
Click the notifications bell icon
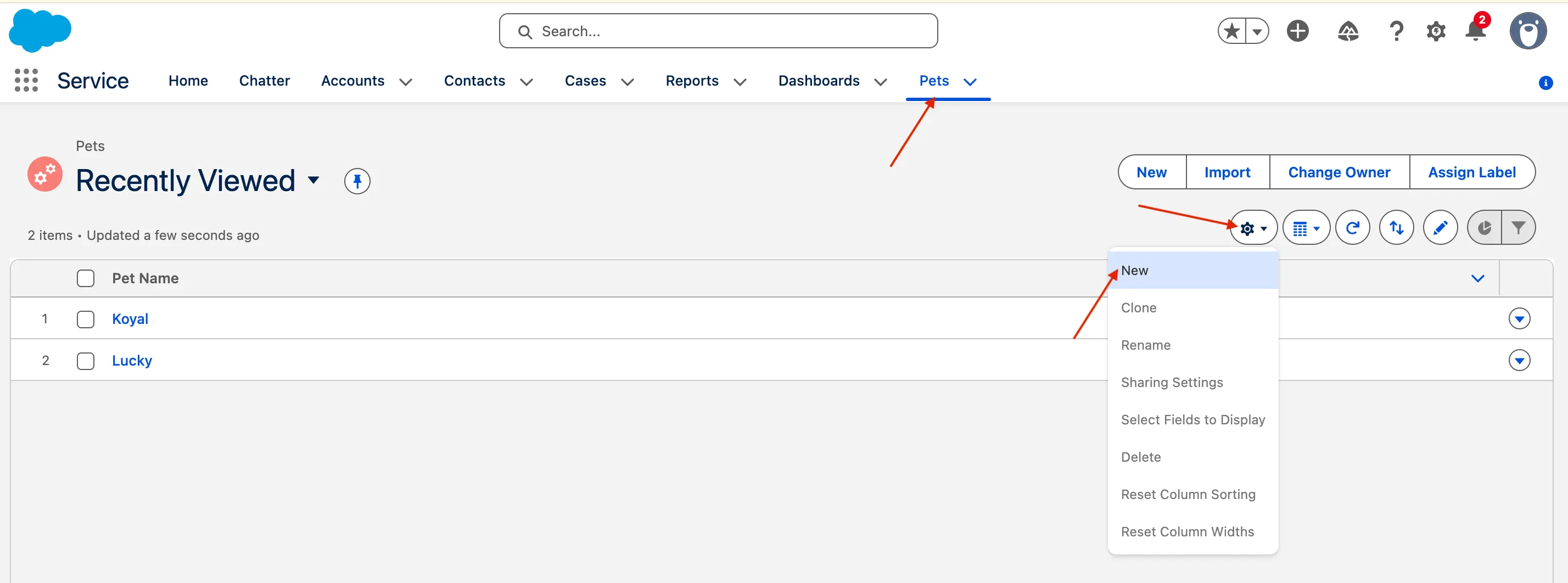click(x=1475, y=31)
